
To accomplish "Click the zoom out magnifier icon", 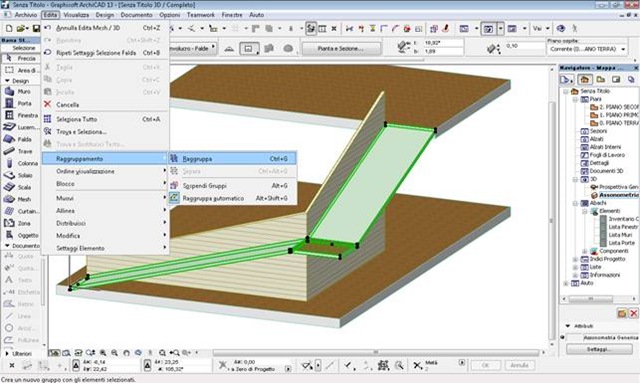I will click(x=115, y=352).
